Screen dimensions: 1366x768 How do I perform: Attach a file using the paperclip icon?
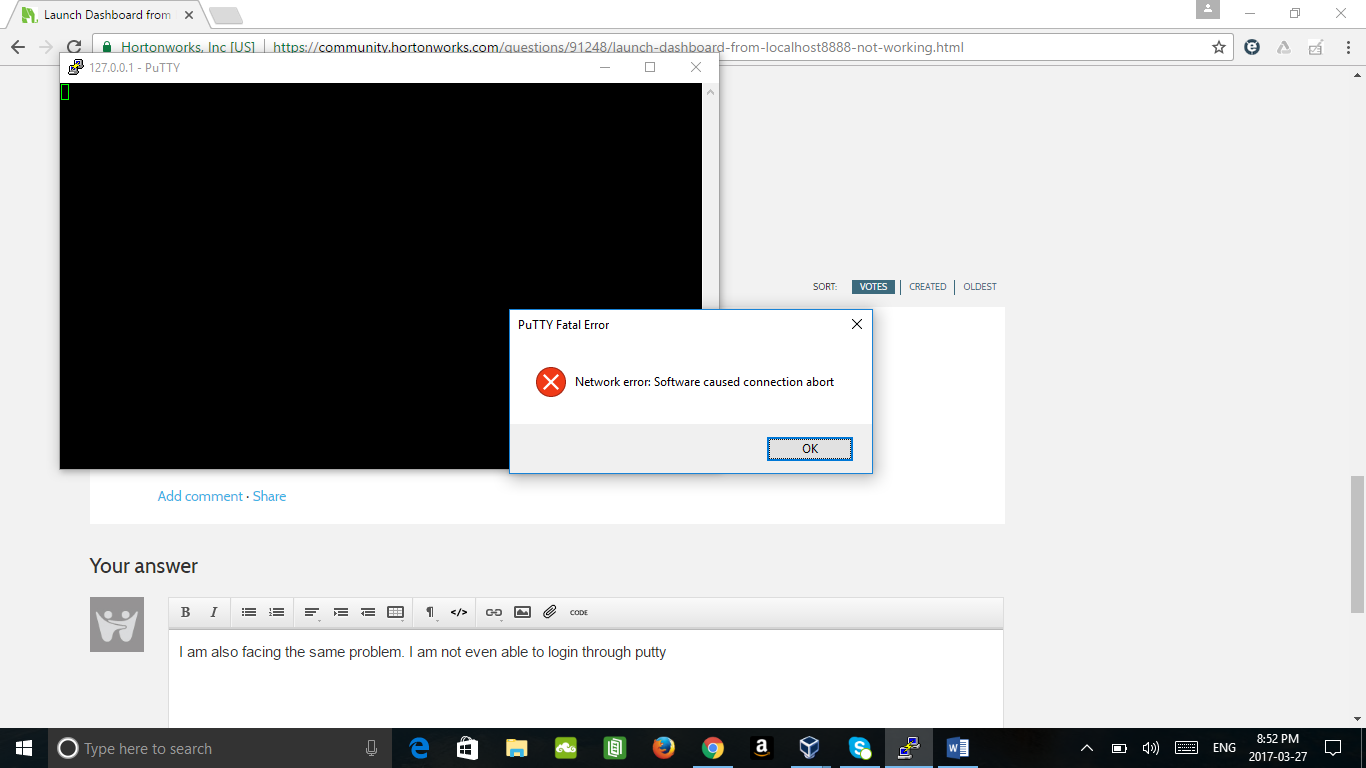(x=549, y=612)
